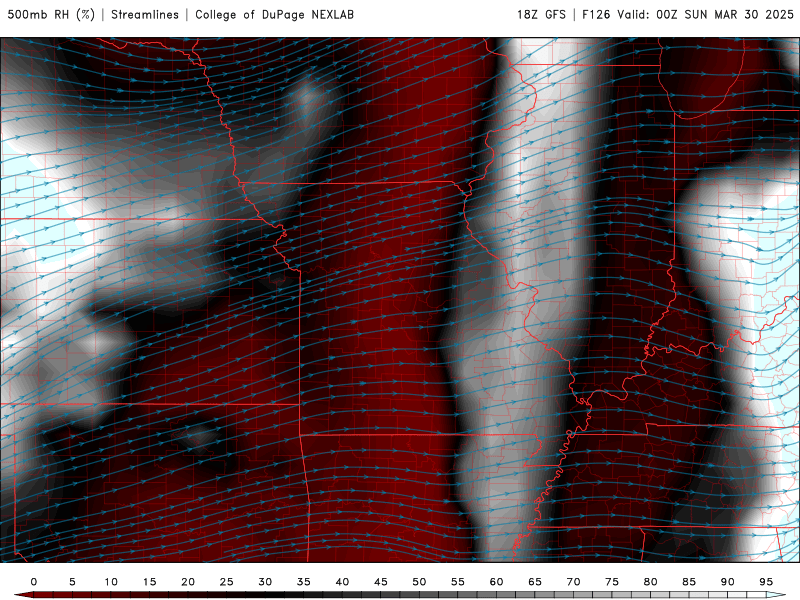Click the 25 label on the color scale
This screenshot has width=800, height=600.
point(227,582)
